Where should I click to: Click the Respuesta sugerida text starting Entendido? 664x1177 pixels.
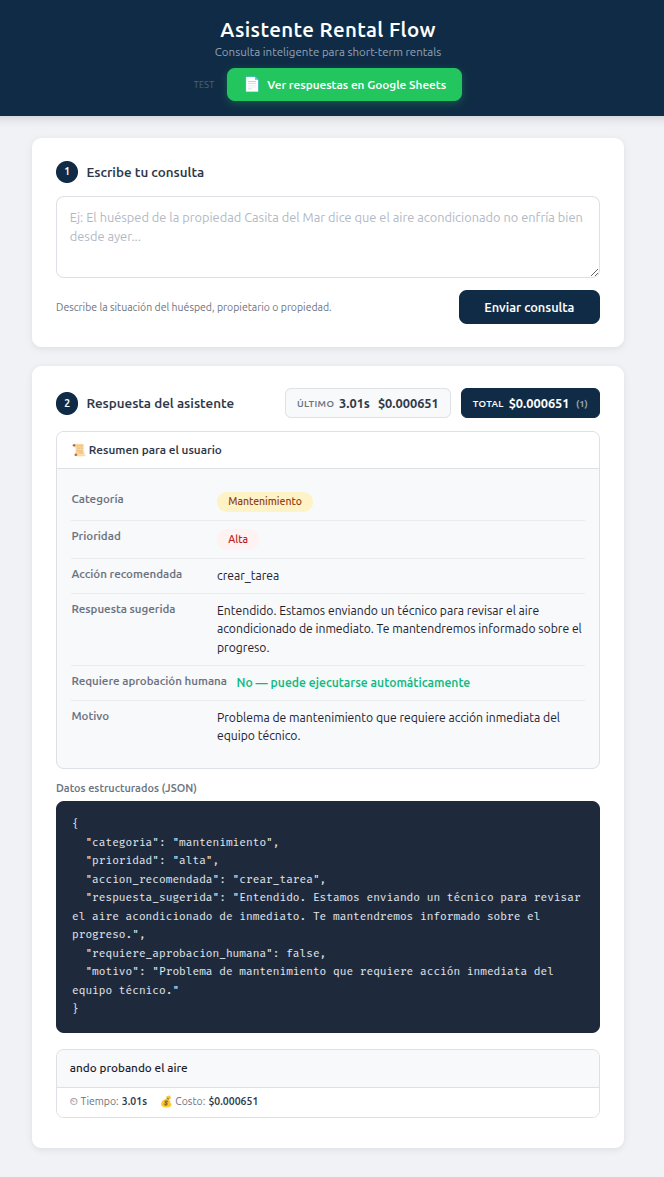[x=399, y=628]
